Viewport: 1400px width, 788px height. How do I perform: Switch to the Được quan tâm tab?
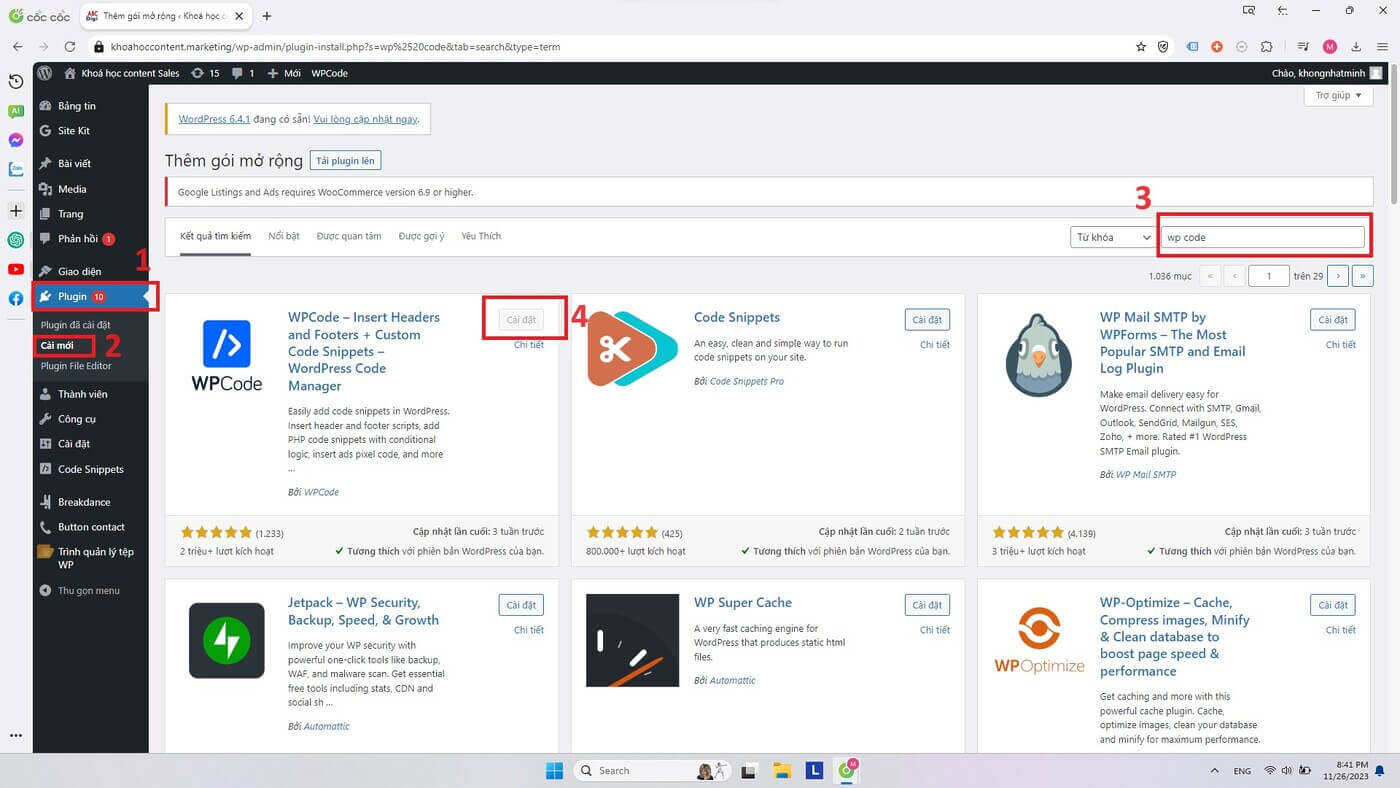349,236
